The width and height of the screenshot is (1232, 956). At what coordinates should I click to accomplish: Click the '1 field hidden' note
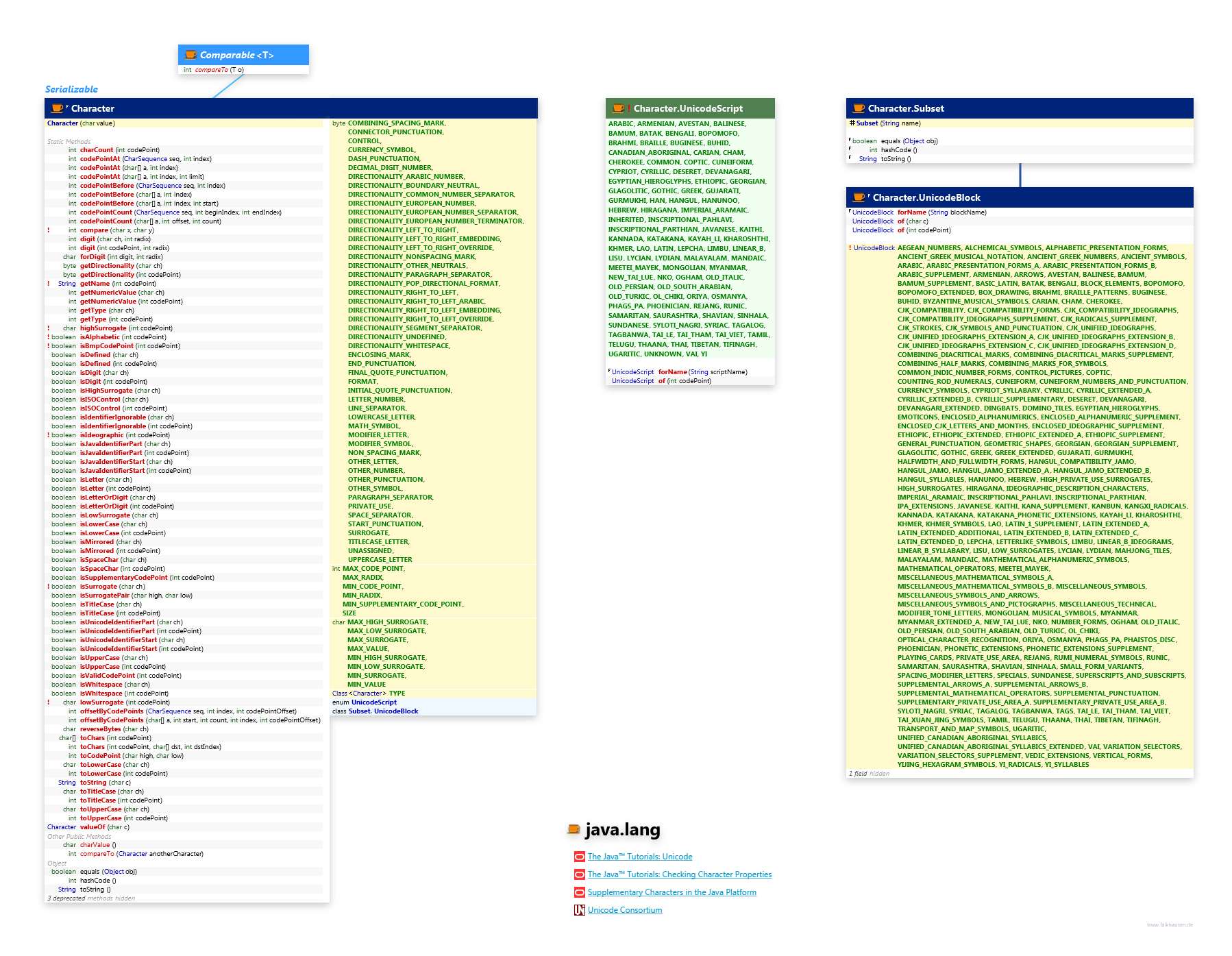[869, 774]
